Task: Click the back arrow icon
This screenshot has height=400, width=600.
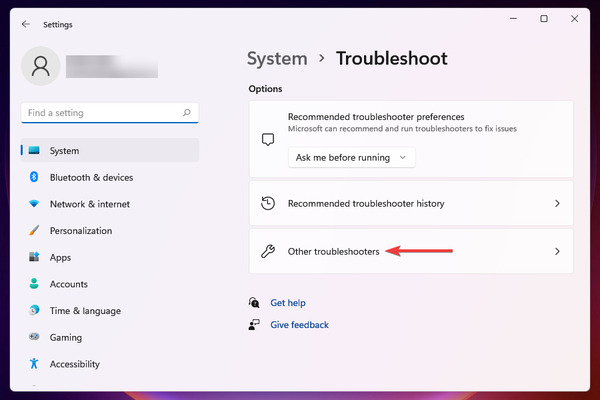Action: 26,24
